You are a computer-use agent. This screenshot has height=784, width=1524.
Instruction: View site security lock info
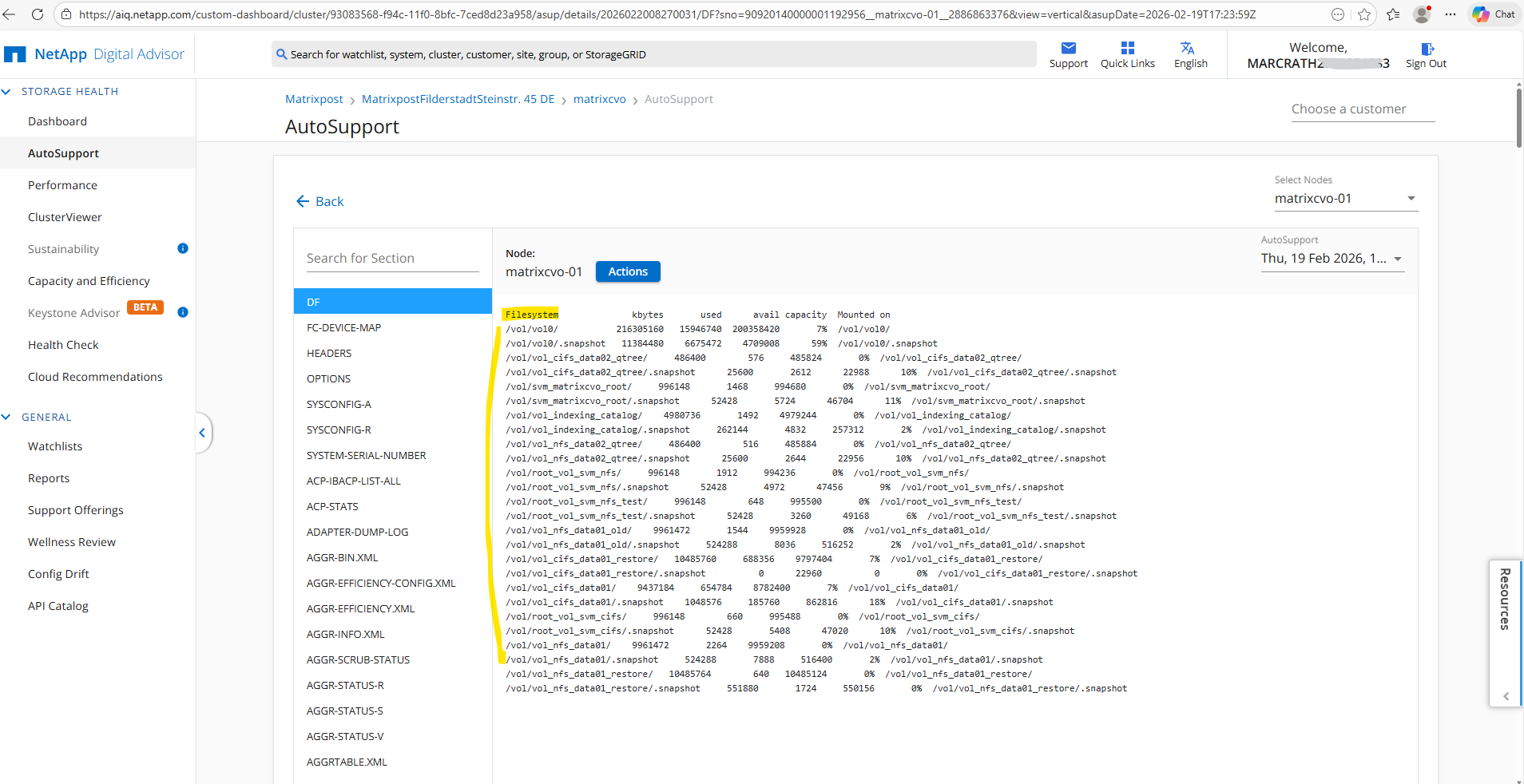click(66, 14)
